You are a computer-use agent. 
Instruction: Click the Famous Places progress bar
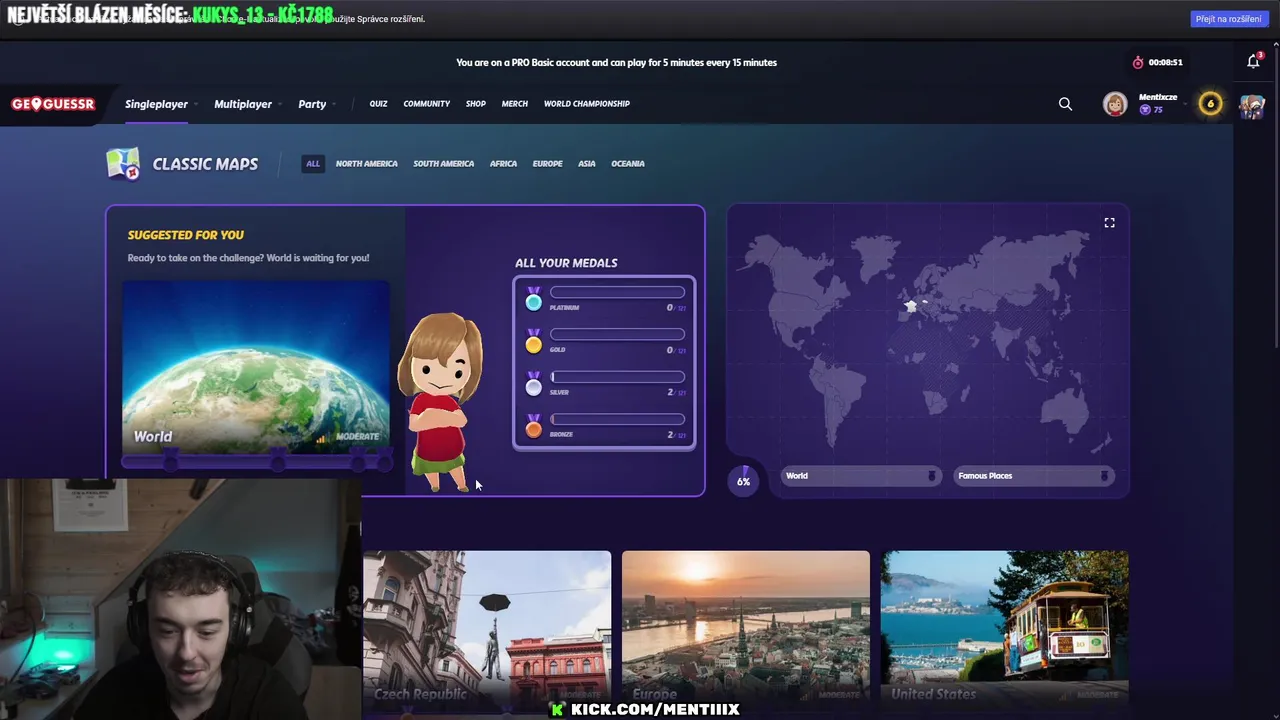[x=1034, y=476]
